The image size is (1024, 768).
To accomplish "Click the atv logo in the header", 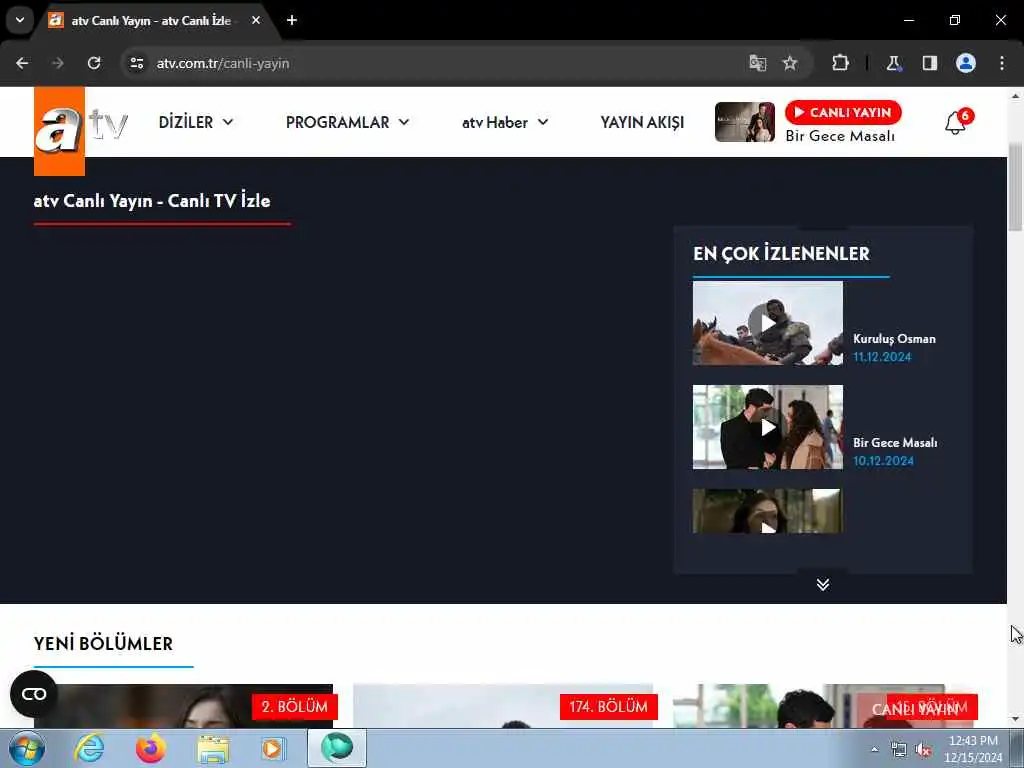I will tap(80, 131).
